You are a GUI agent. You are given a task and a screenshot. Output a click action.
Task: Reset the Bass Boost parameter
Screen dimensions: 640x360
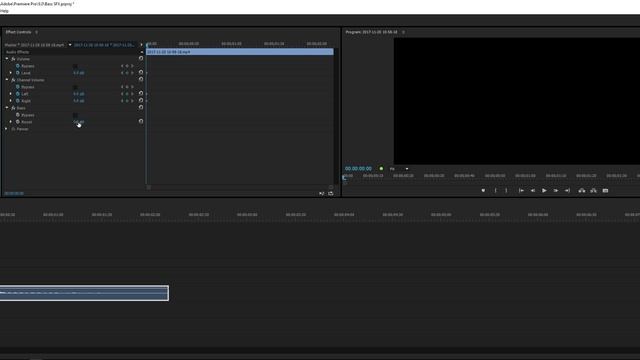pos(141,122)
